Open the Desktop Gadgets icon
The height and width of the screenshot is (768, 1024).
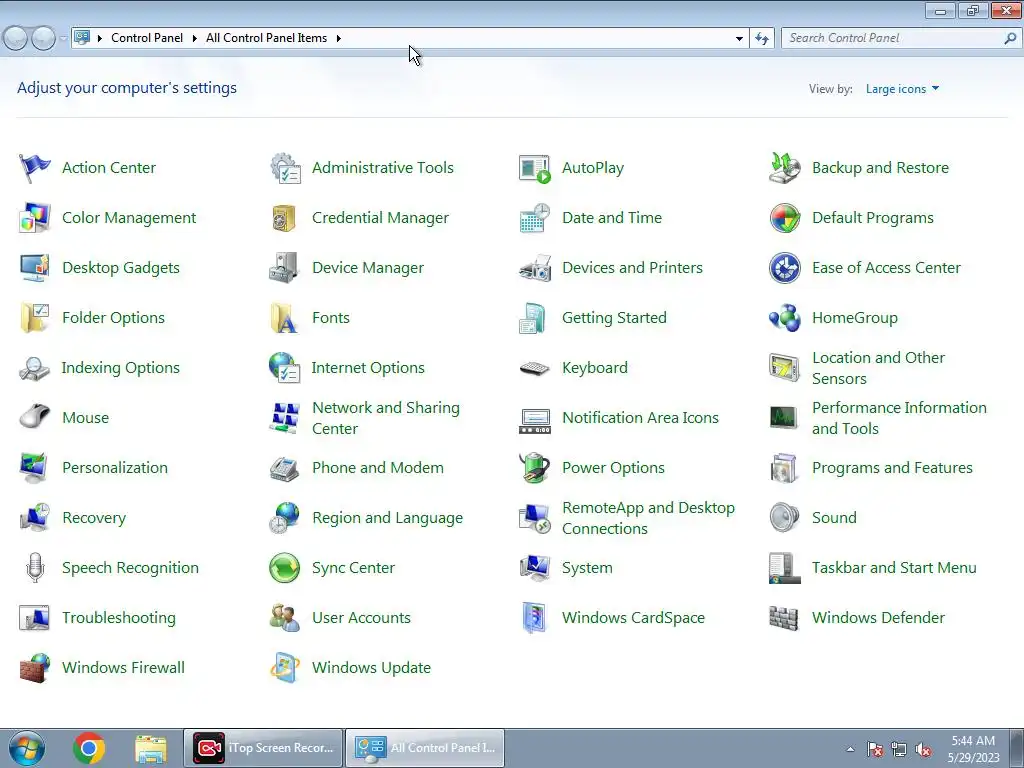(35, 268)
